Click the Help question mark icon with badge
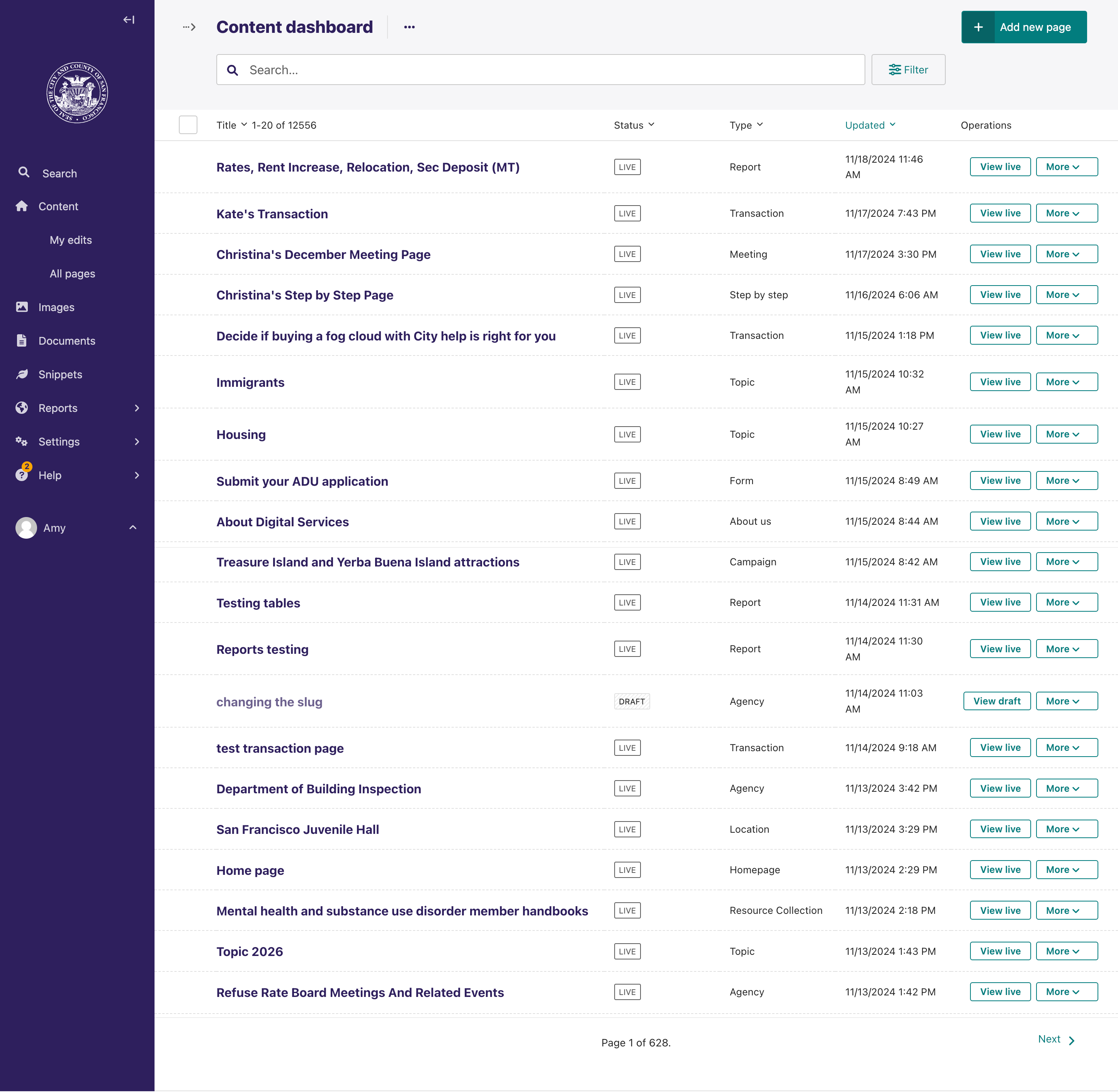The image size is (1118, 1092). 21,475
